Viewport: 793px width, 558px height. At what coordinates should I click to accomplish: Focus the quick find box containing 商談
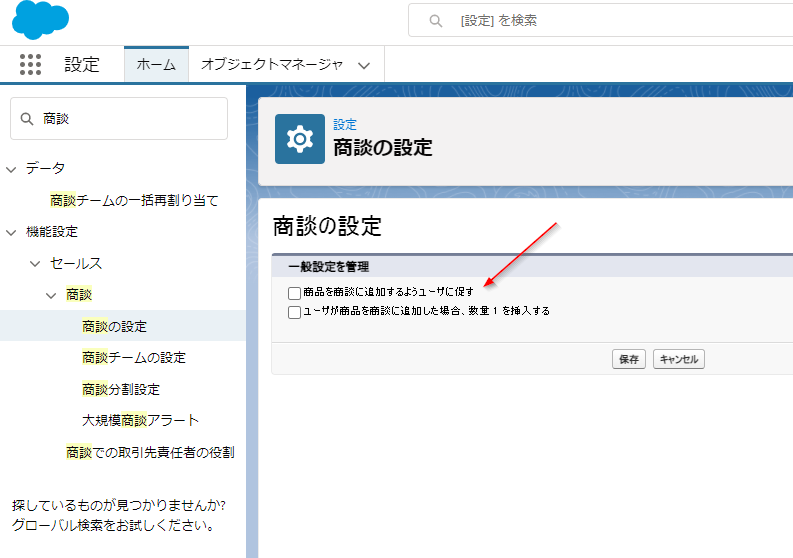click(x=119, y=118)
